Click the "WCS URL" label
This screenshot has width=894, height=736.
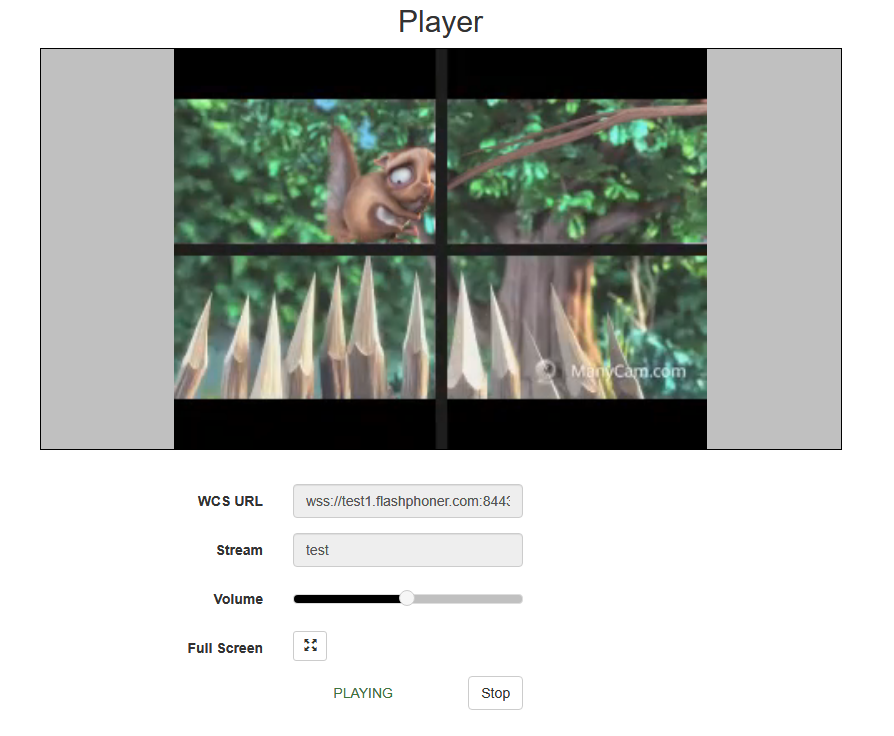230,501
